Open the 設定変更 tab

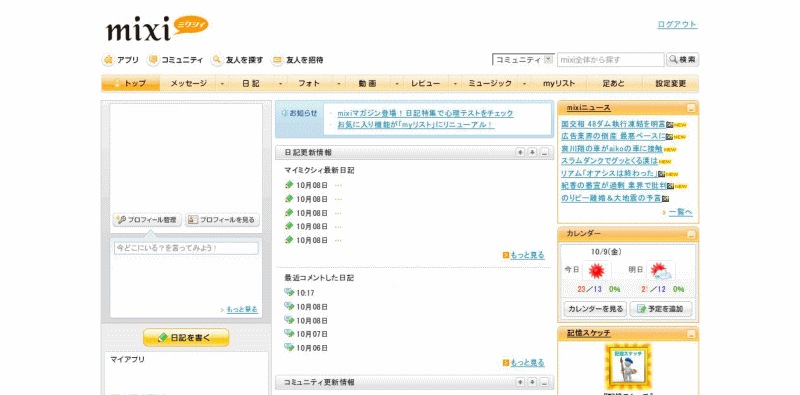[x=671, y=84]
